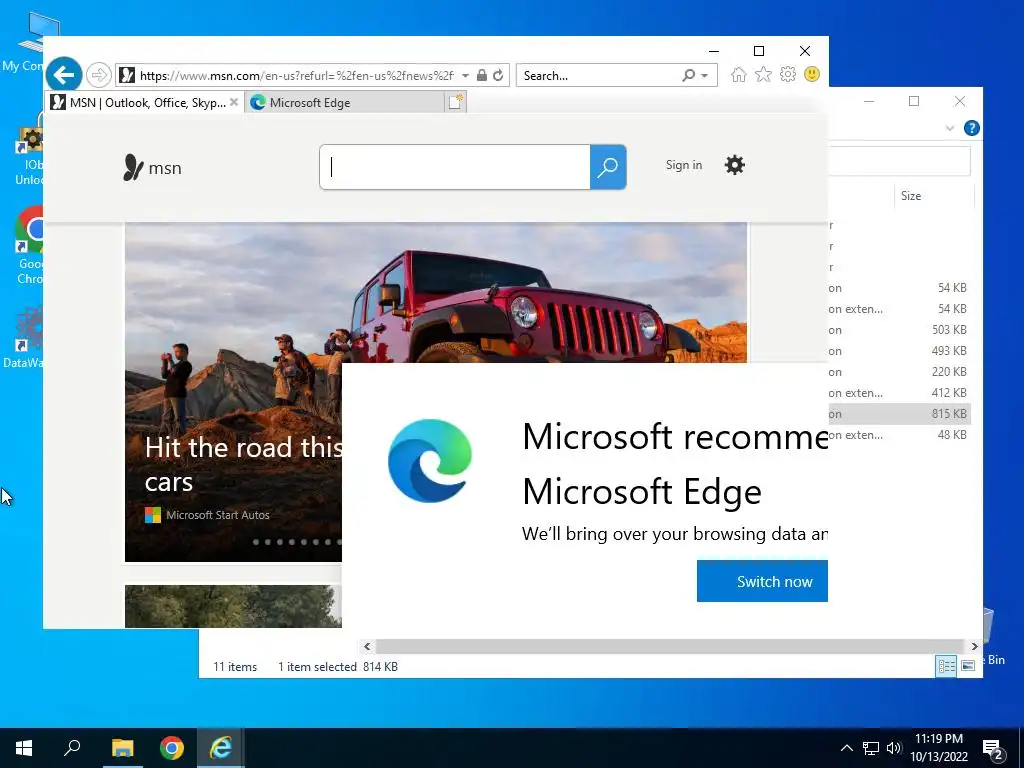Switch File Explorer to details view
This screenshot has width=1024, height=768.
point(946,665)
